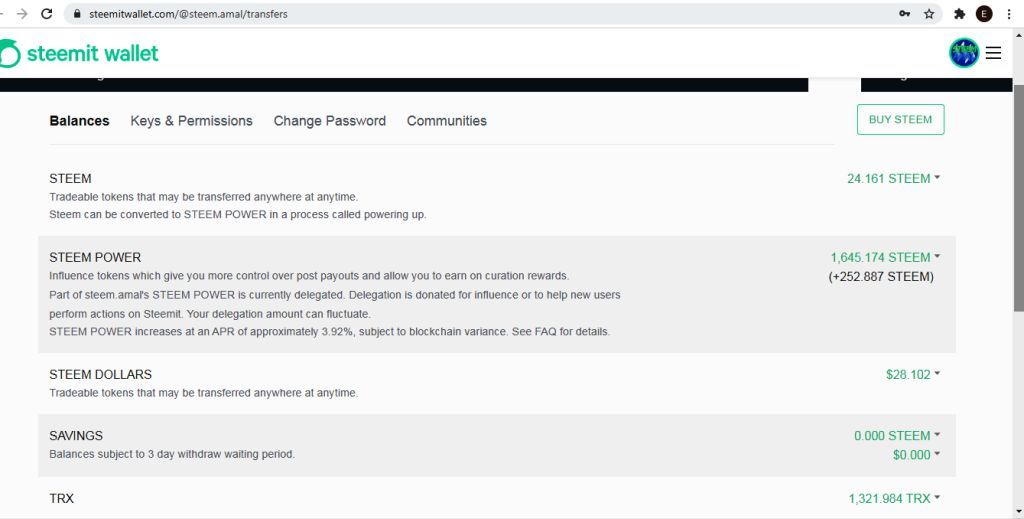Open the hamburger menu icon
The width and height of the screenshot is (1024, 519).
tap(993, 53)
